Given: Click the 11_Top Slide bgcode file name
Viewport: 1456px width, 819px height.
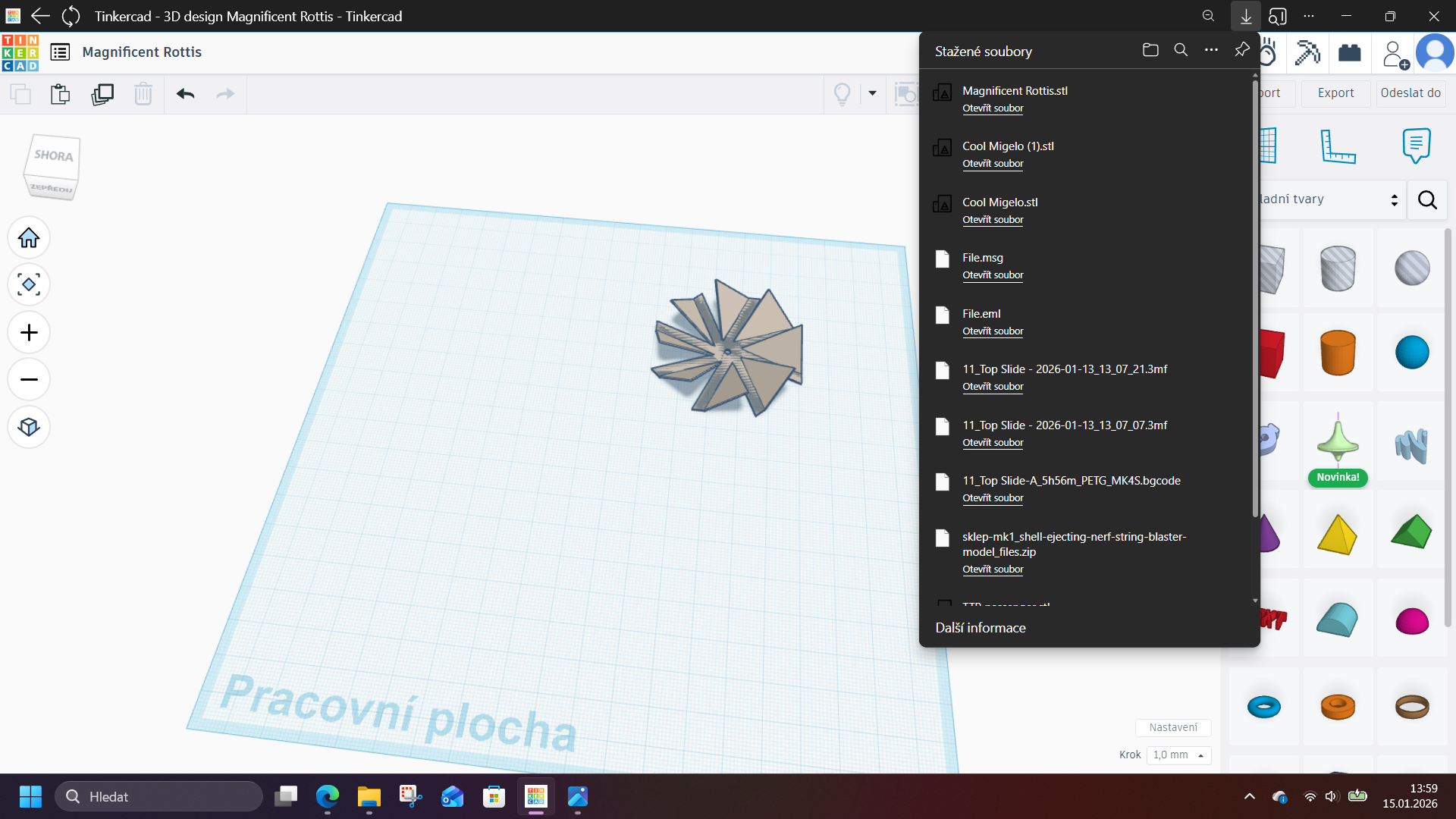Looking at the screenshot, I should [x=1072, y=481].
